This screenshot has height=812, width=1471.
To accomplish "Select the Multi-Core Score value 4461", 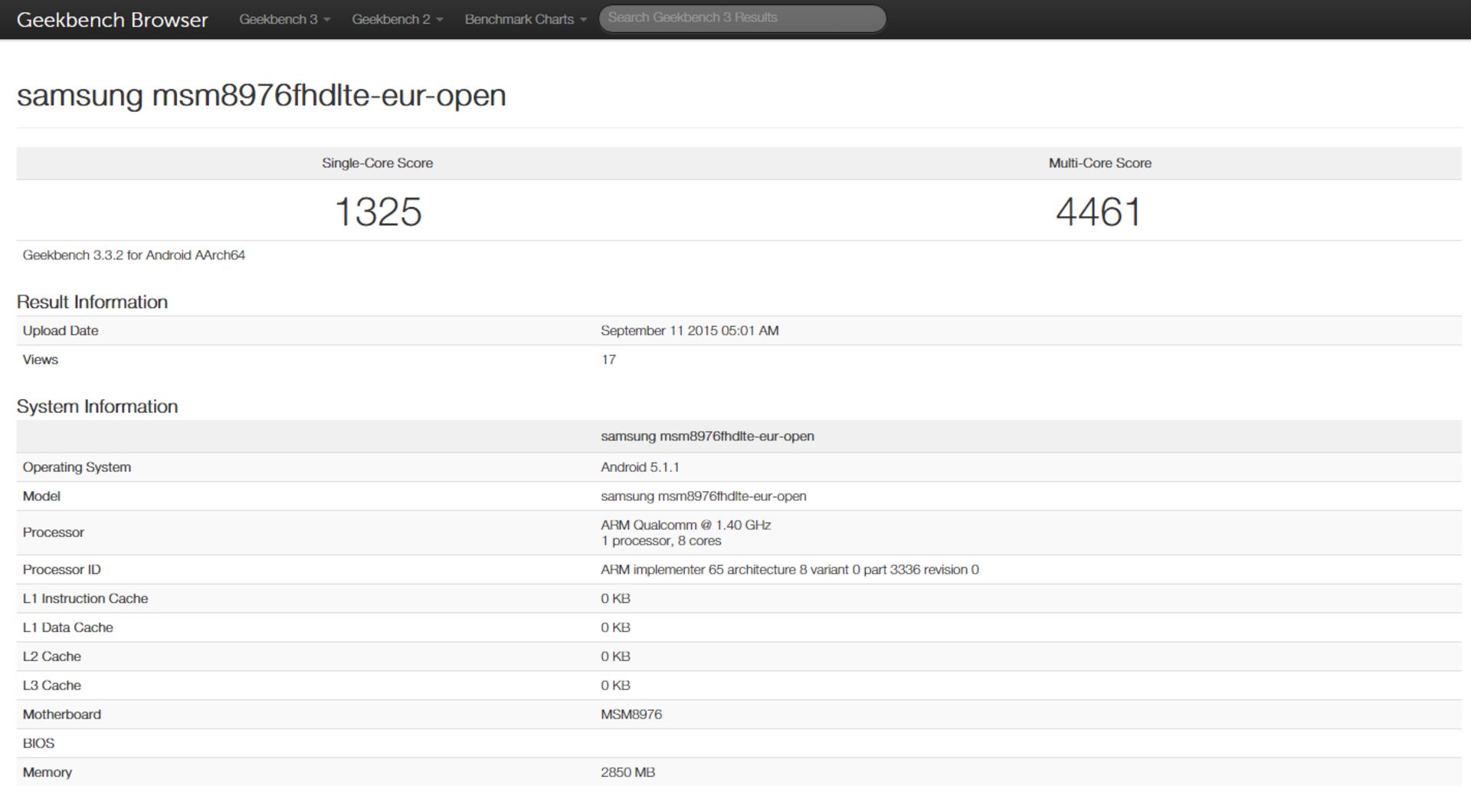I will [x=1099, y=212].
